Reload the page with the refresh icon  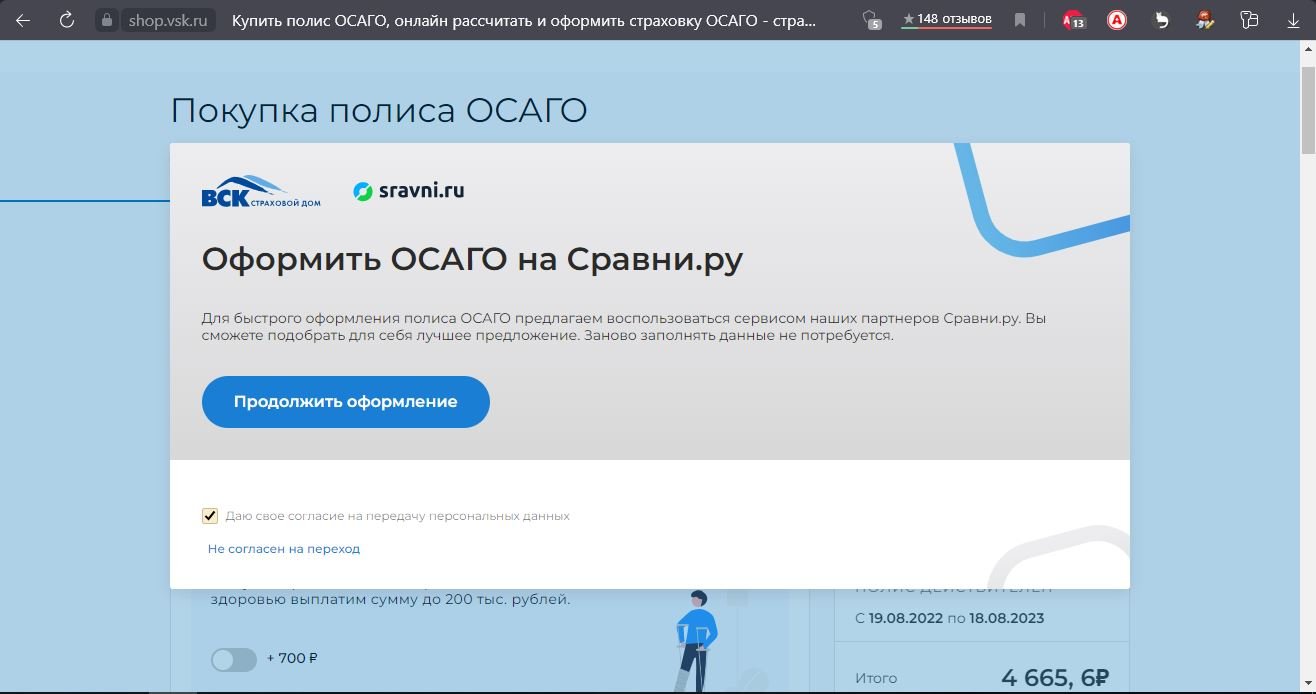coord(67,20)
